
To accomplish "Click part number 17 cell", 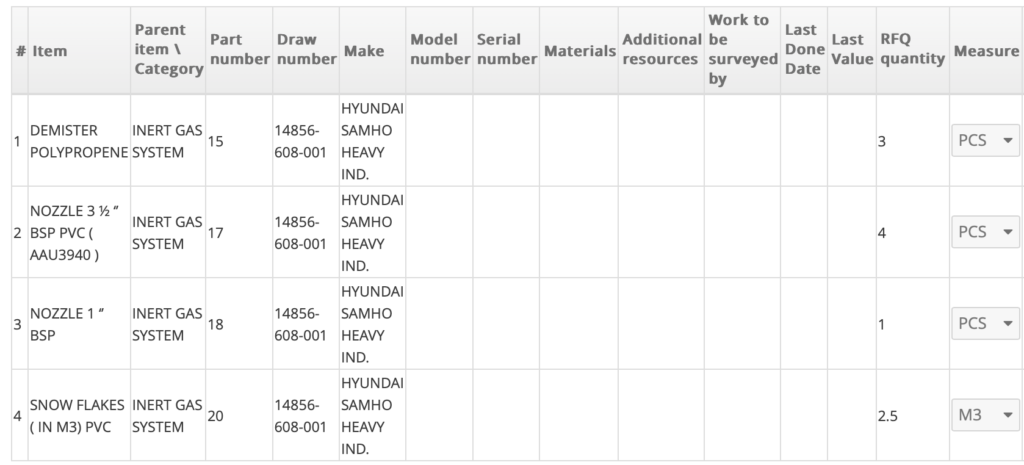I will [216, 232].
